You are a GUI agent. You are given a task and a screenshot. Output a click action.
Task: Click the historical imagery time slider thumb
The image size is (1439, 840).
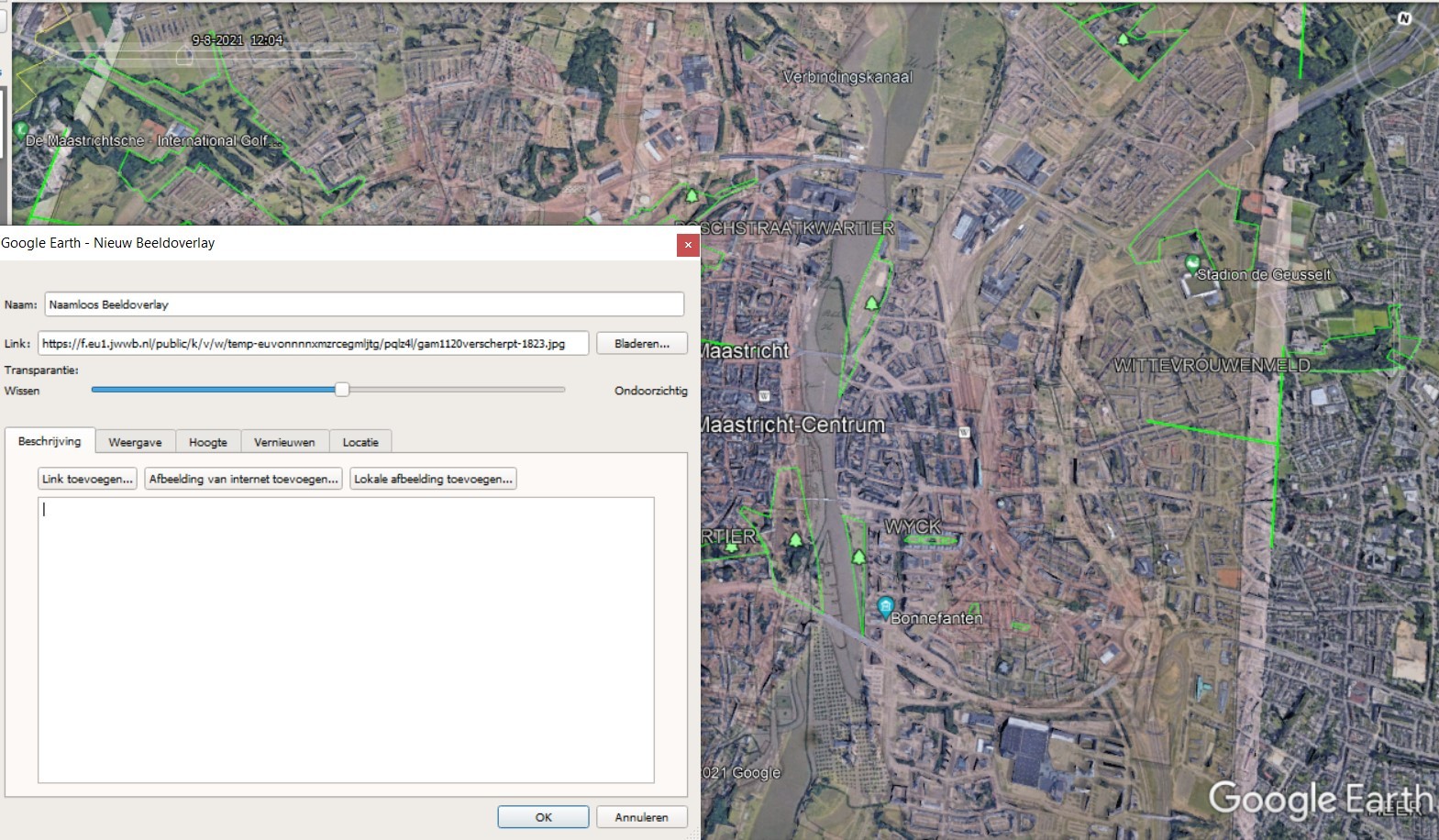[x=184, y=57]
